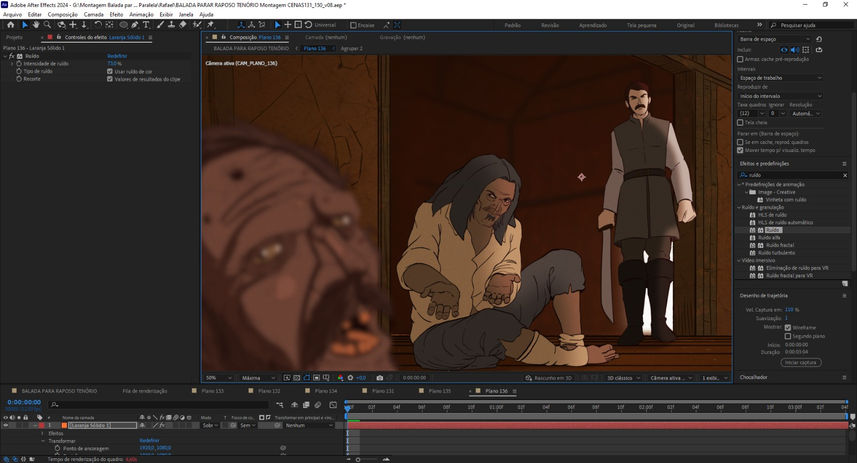The image size is (857, 463).
Task: Click the graph editor icon in timeline
Action: [333, 405]
